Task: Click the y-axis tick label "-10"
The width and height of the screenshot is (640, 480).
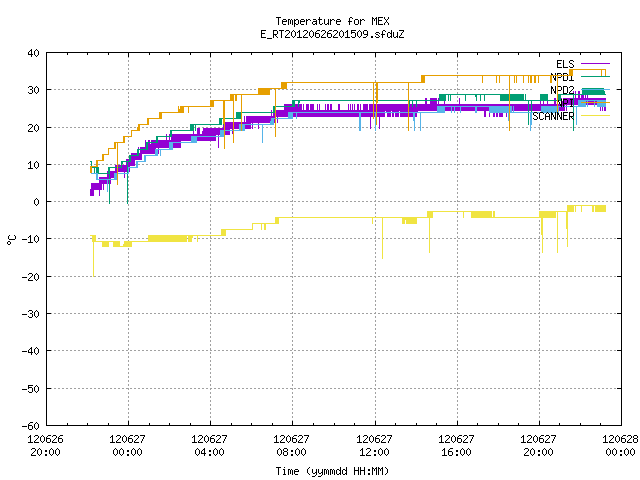Action: [31, 239]
